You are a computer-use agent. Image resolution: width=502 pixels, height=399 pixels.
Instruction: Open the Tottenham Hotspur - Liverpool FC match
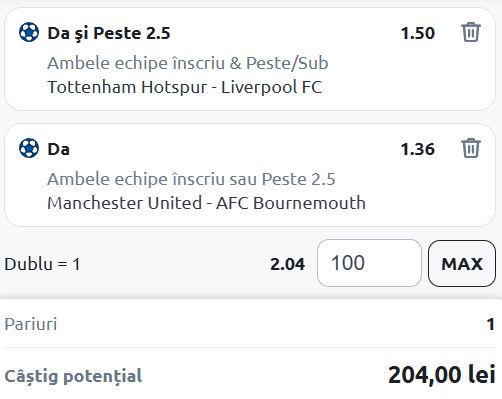click(x=185, y=87)
